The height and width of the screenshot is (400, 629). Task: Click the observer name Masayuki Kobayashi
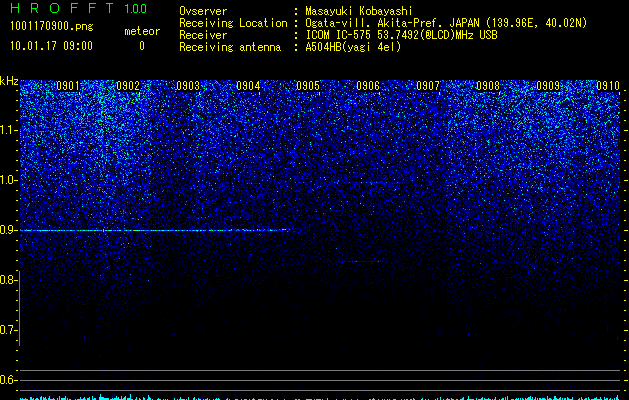point(359,11)
